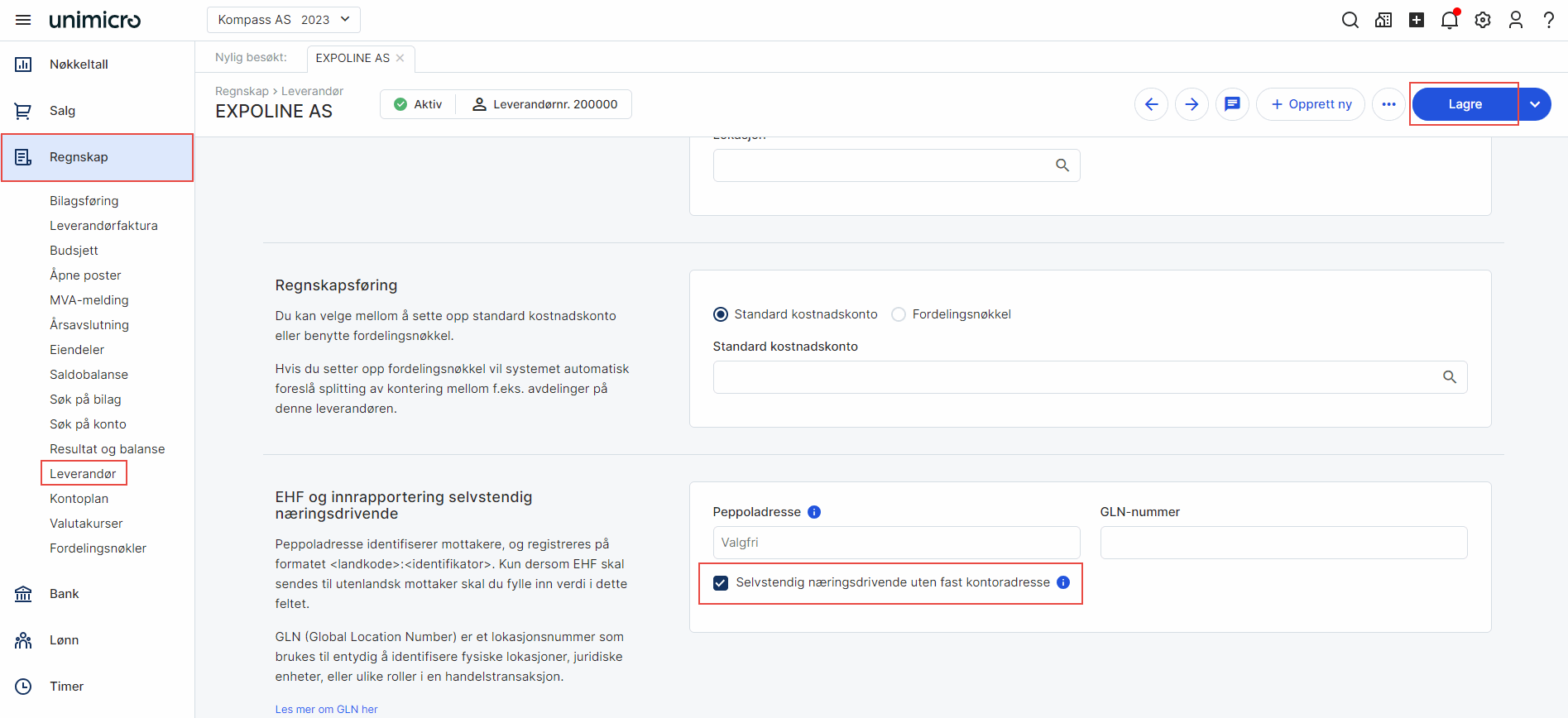Open the more options ellipsis menu

(1388, 104)
